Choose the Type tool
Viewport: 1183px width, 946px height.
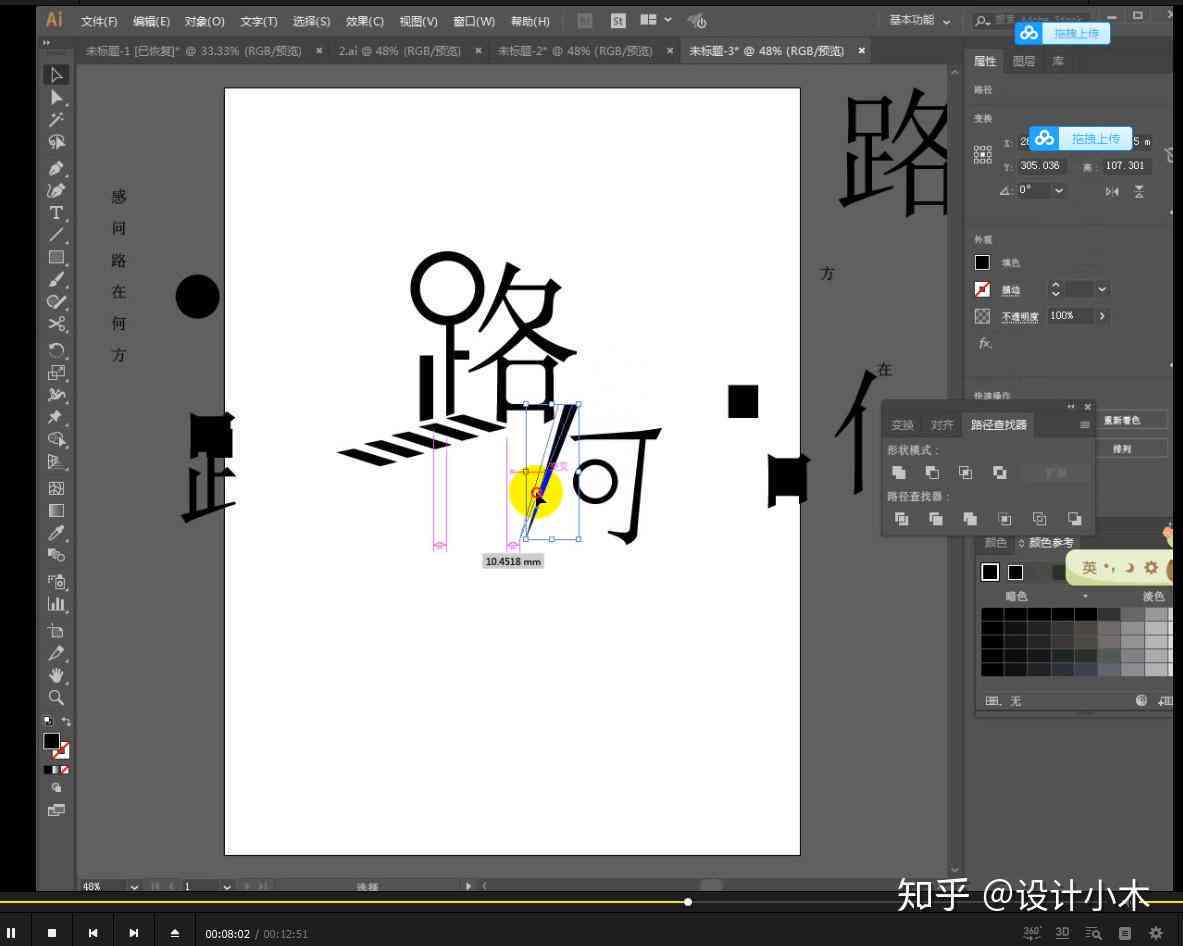click(56, 213)
